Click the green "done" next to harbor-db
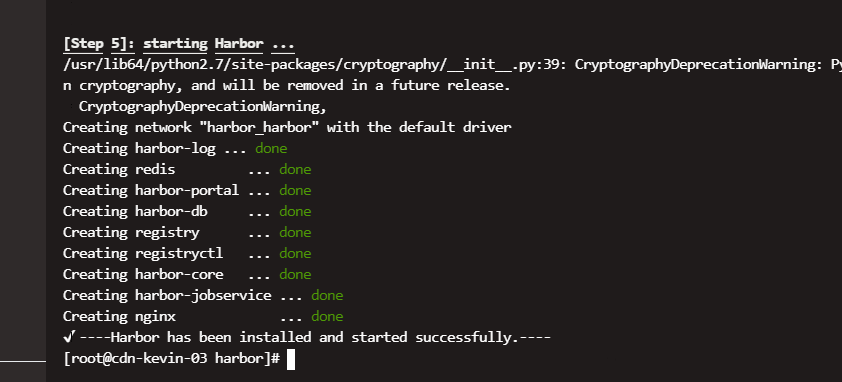842x382 pixels. tap(295, 211)
